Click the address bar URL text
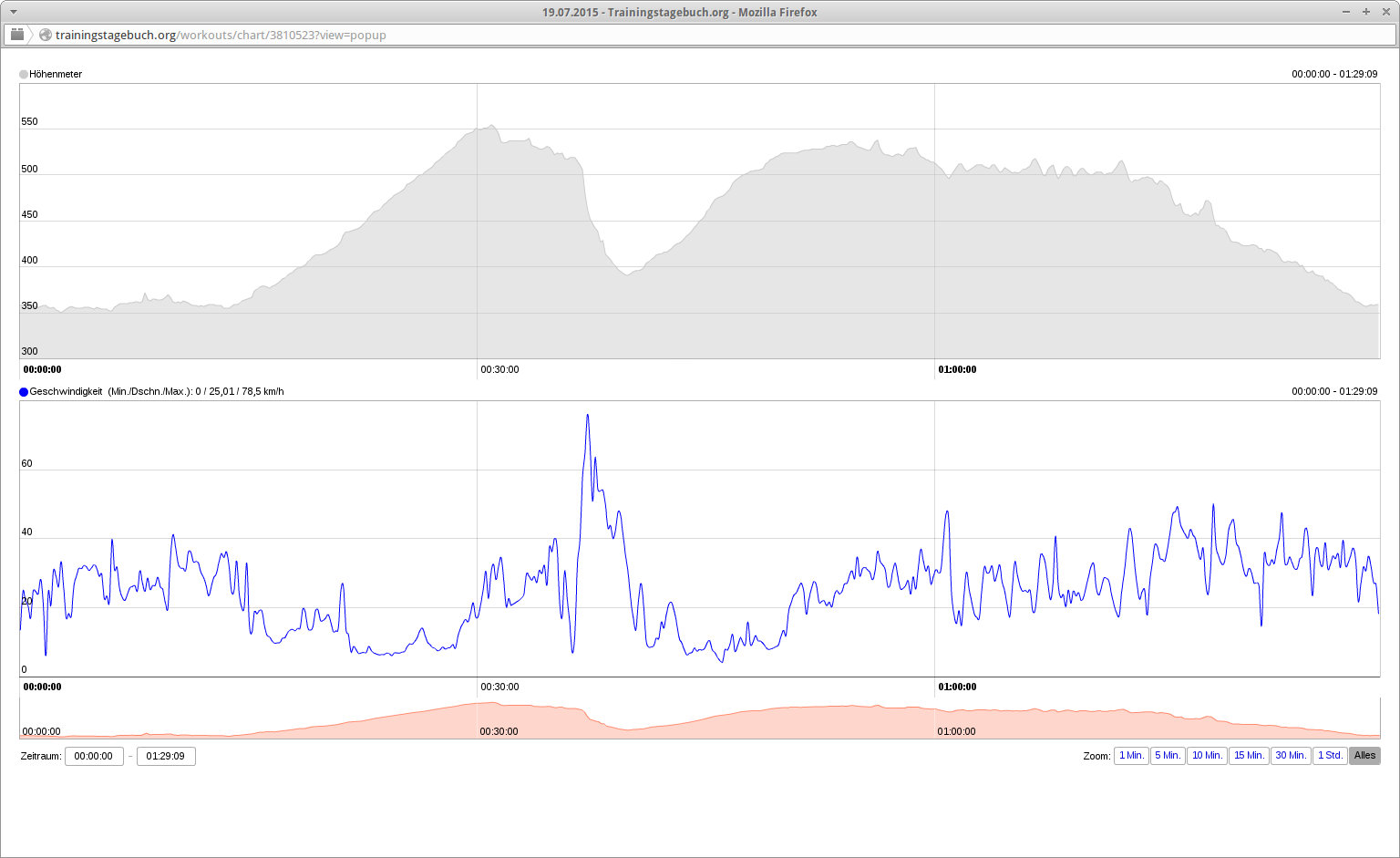 point(221,36)
